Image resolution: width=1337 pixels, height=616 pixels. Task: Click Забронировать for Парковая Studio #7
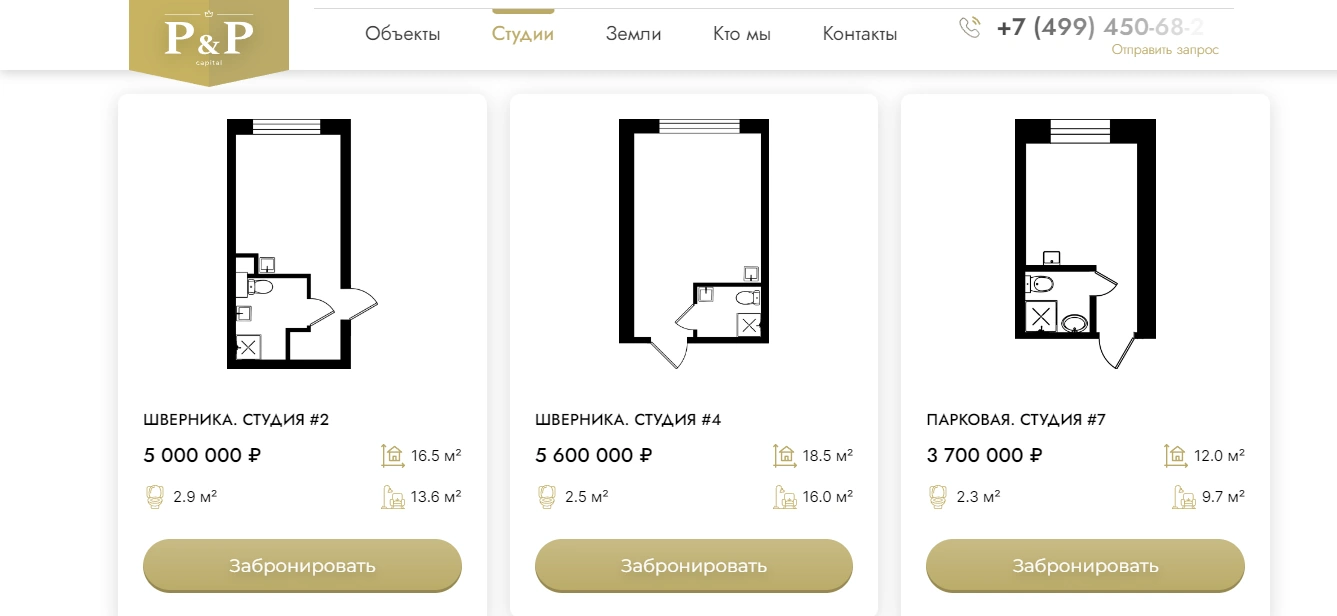[x=1085, y=566]
